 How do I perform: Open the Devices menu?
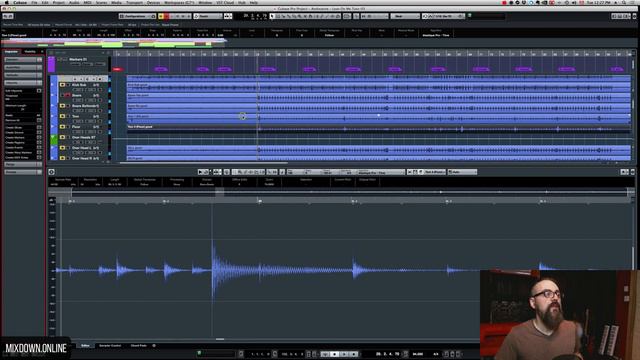point(153,2)
